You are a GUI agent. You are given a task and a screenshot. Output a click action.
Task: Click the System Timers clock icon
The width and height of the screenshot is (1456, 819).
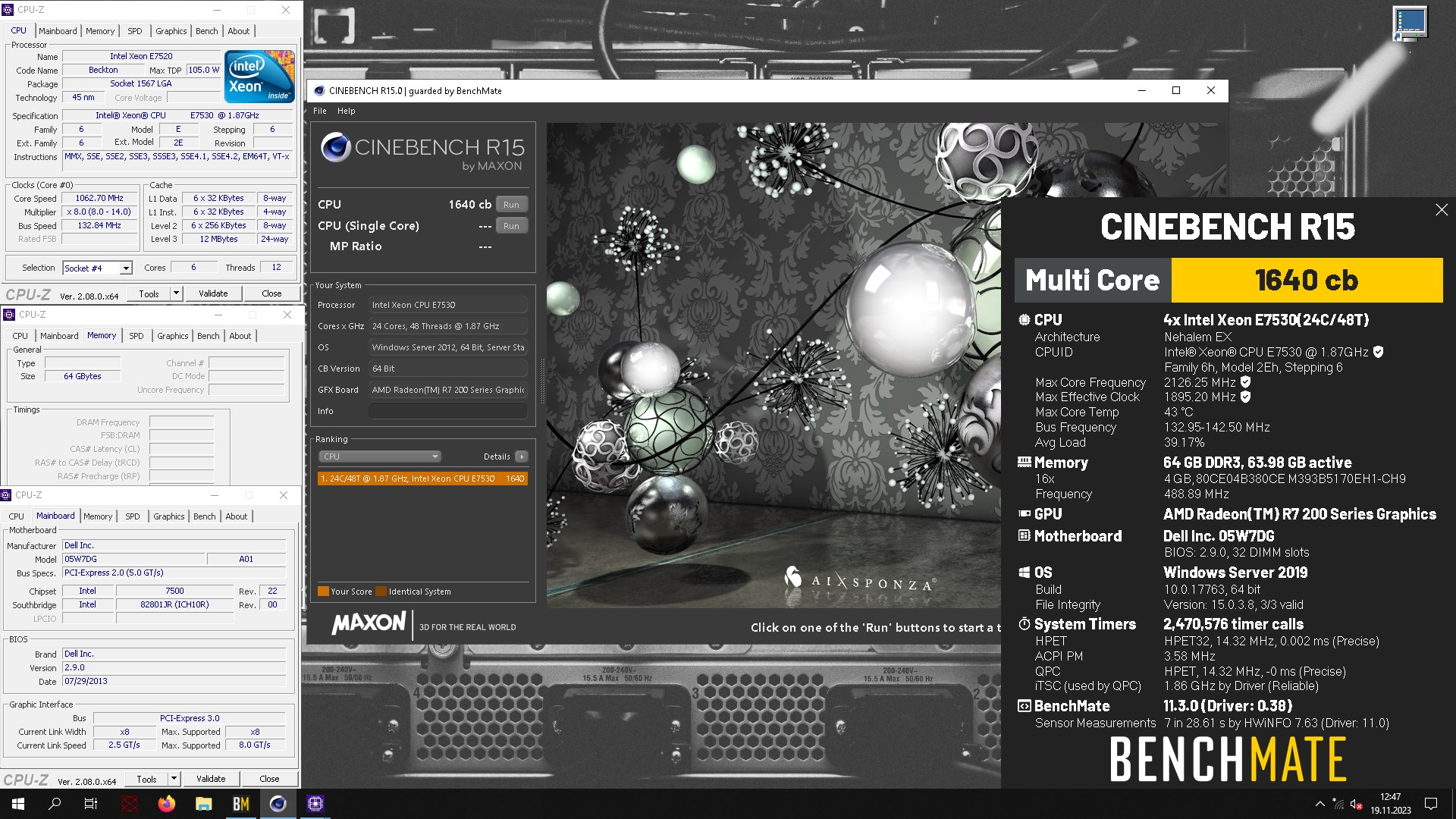point(1025,624)
